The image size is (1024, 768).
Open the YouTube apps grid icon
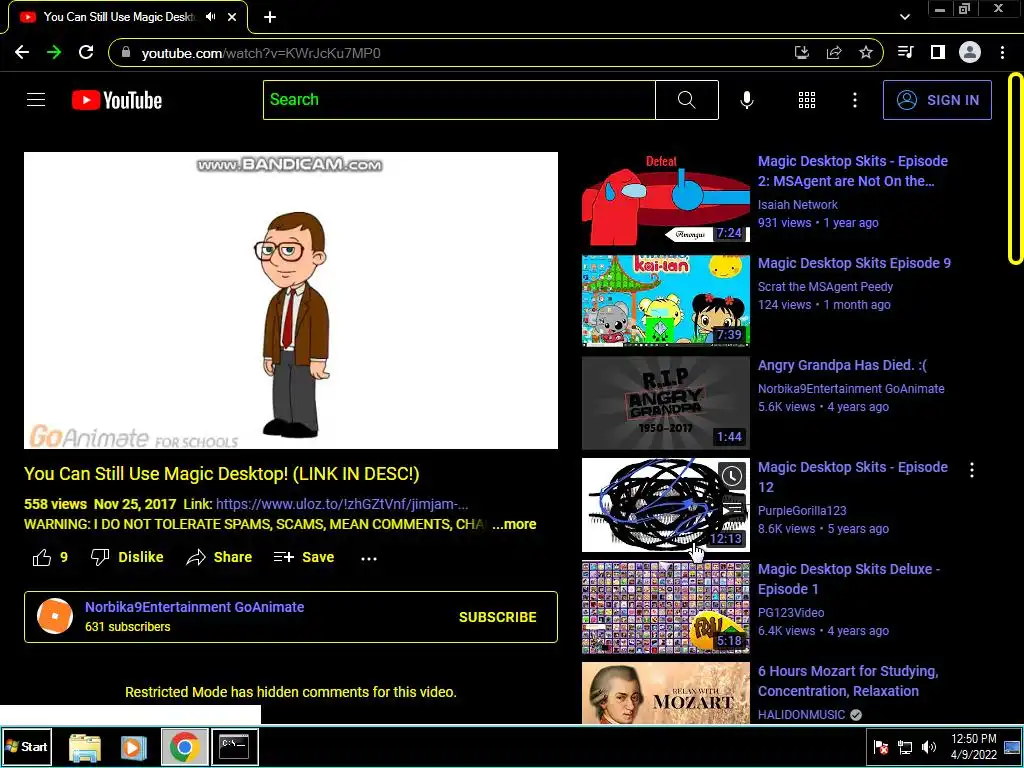pos(807,100)
